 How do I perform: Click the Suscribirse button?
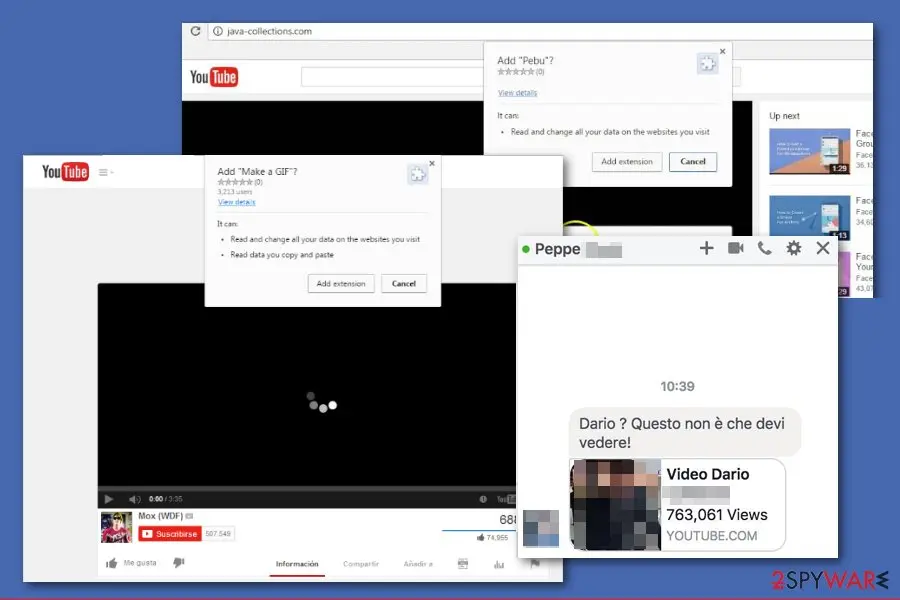tap(170, 534)
